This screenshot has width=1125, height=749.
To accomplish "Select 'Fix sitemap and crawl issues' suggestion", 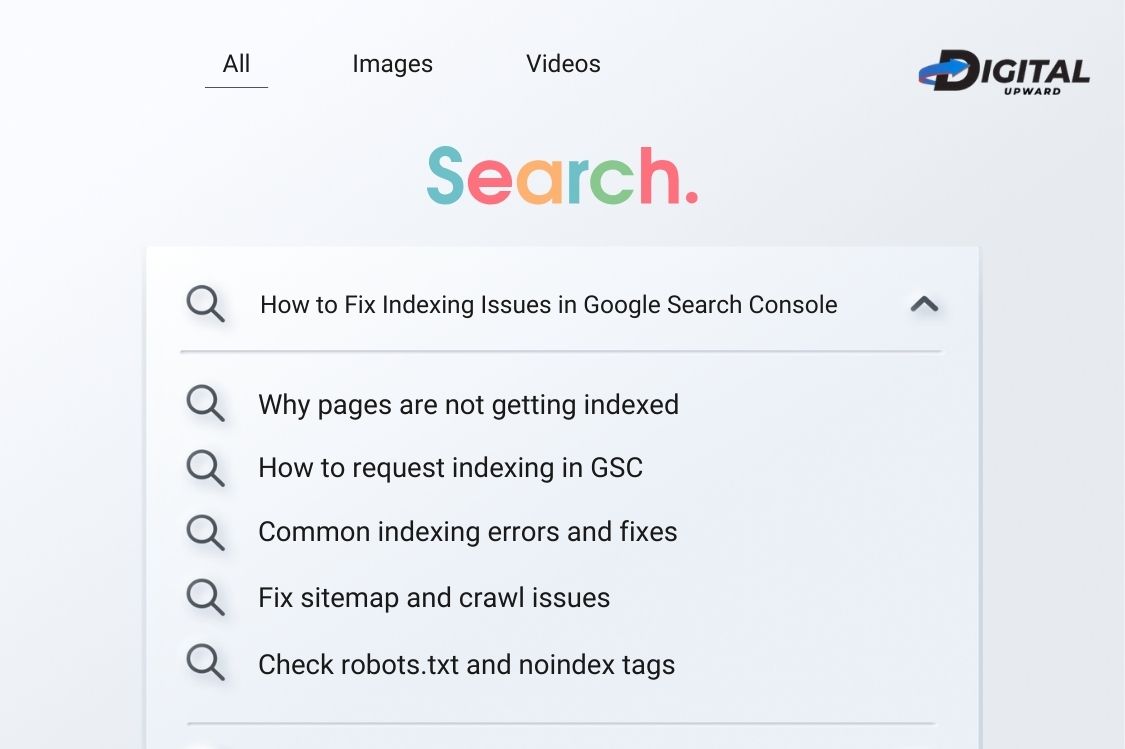I will click(x=434, y=597).
